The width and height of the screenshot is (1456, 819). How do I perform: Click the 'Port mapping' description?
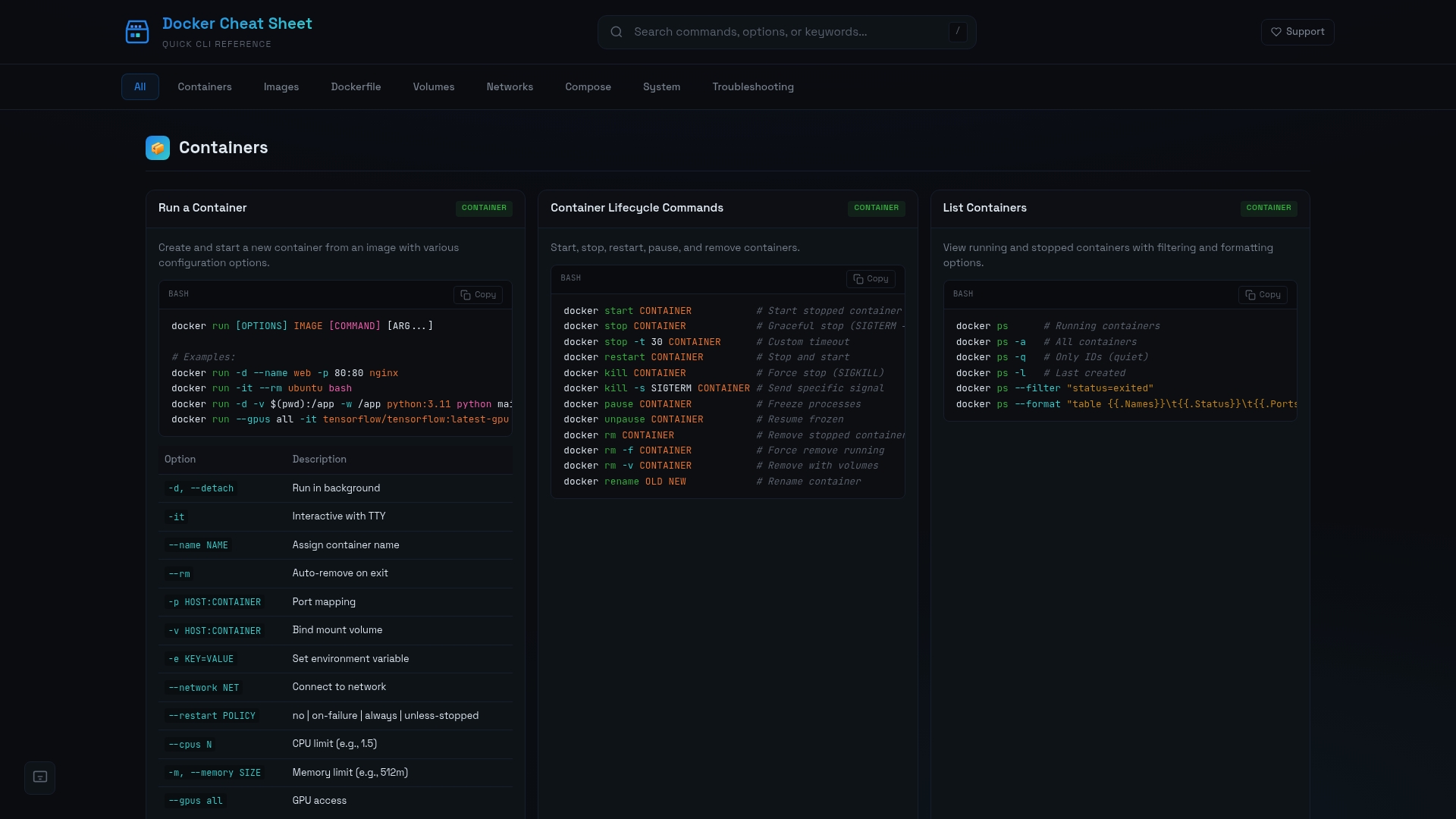click(324, 602)
